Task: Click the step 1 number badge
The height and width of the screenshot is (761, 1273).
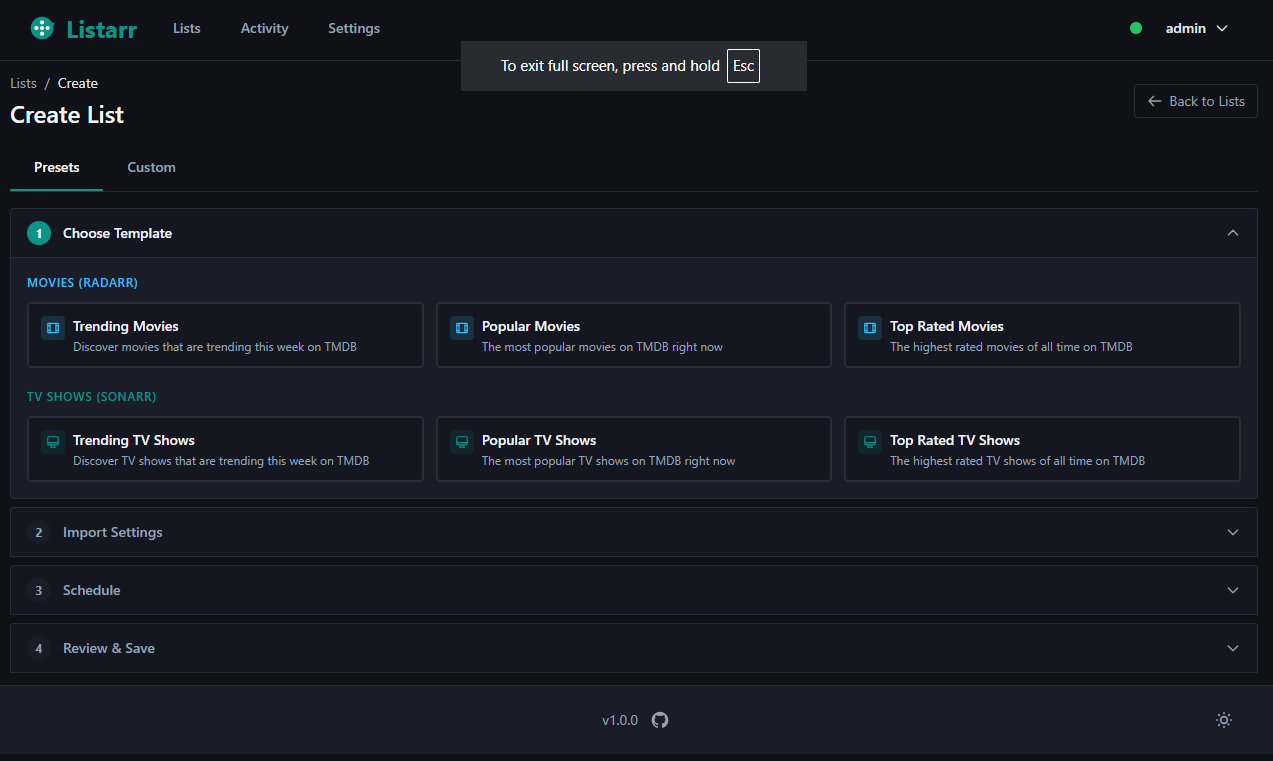Action: tap(39, 233)
